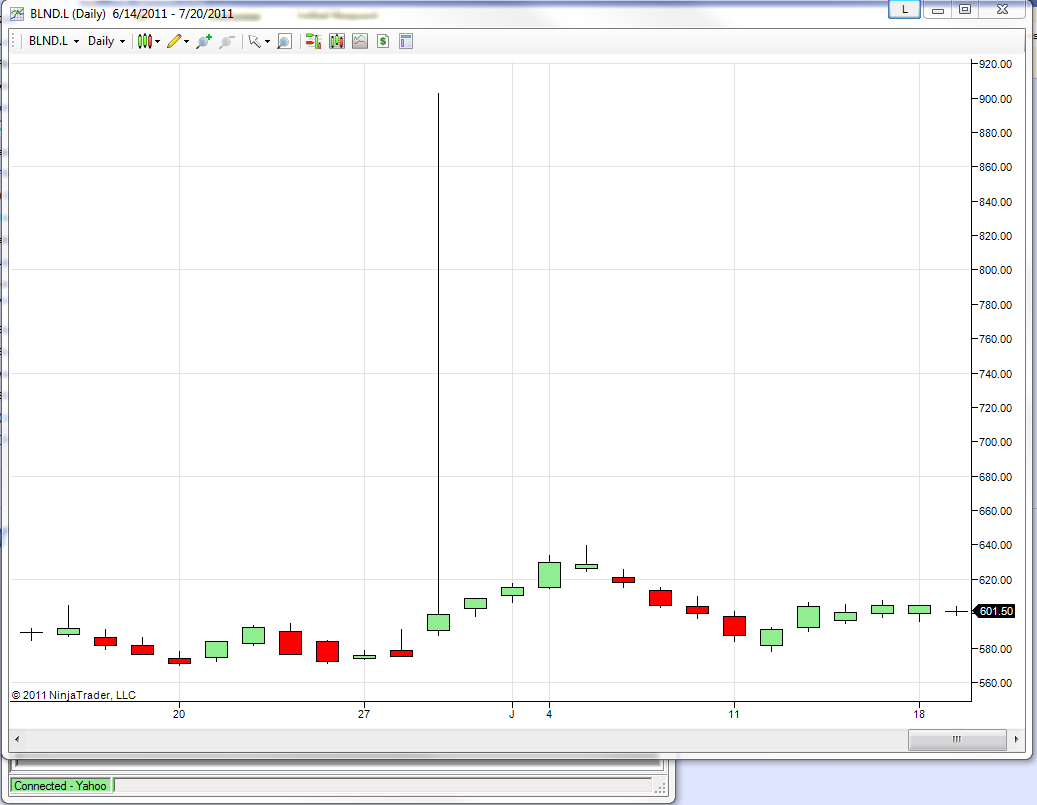Click the zoom frame magnifier icon
Screen dimensions: 1037x805
[284, 41]
